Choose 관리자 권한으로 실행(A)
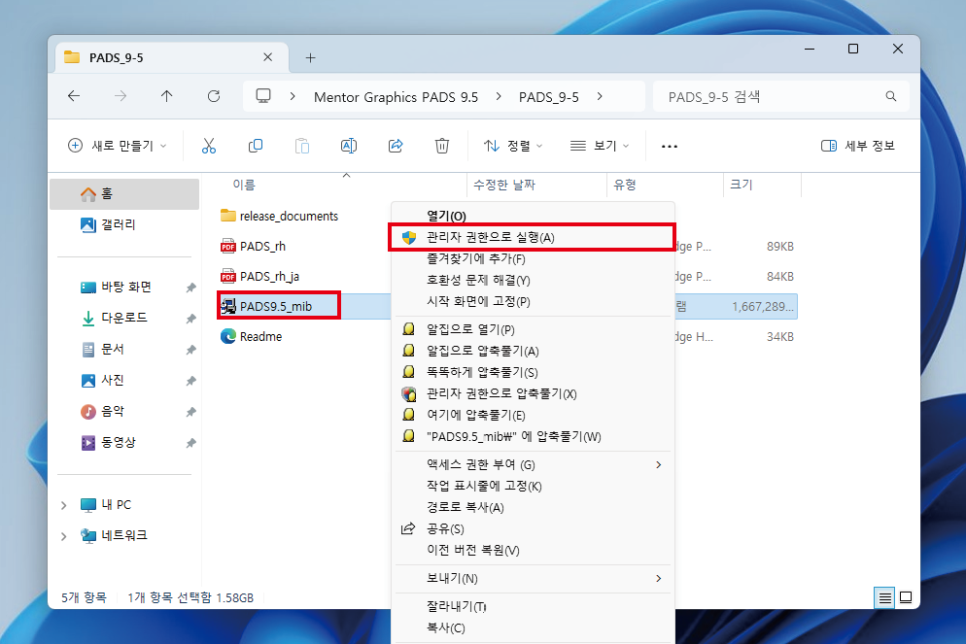This screenshot has height=644, width=966. tap(532, 237)
